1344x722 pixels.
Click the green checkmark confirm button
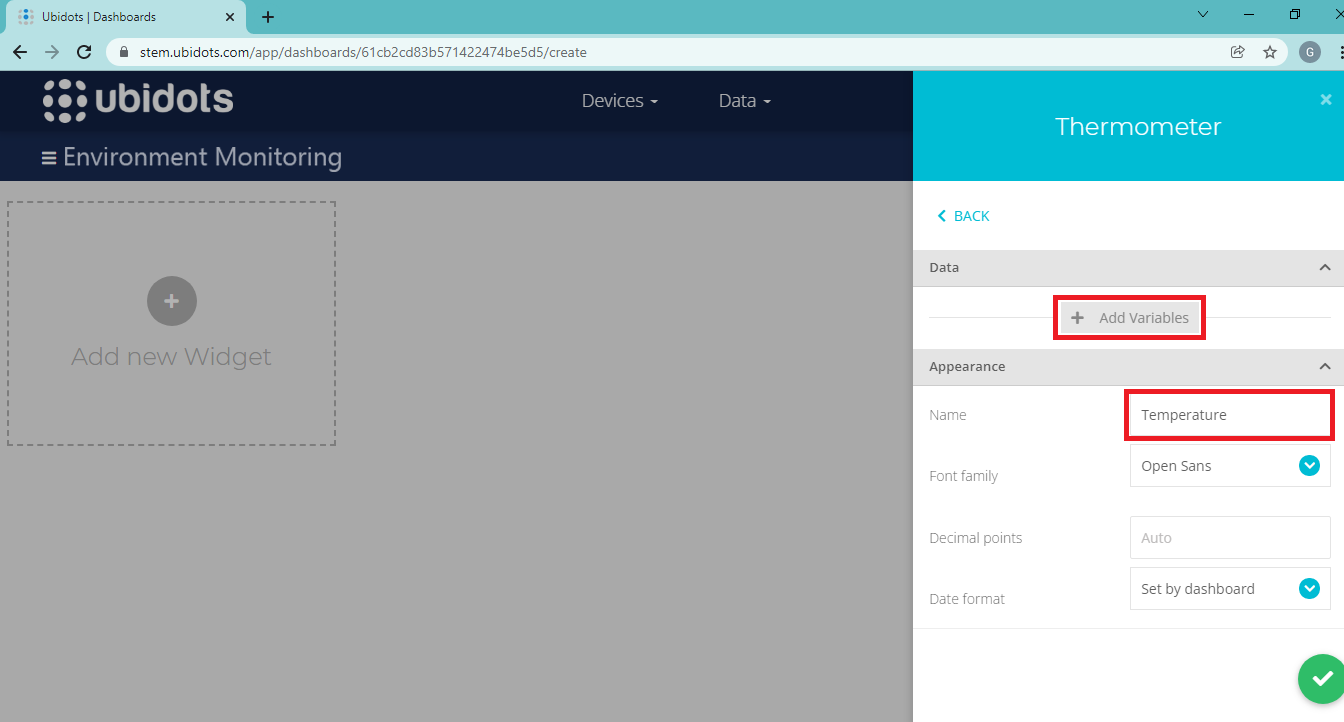point(1322,679)
